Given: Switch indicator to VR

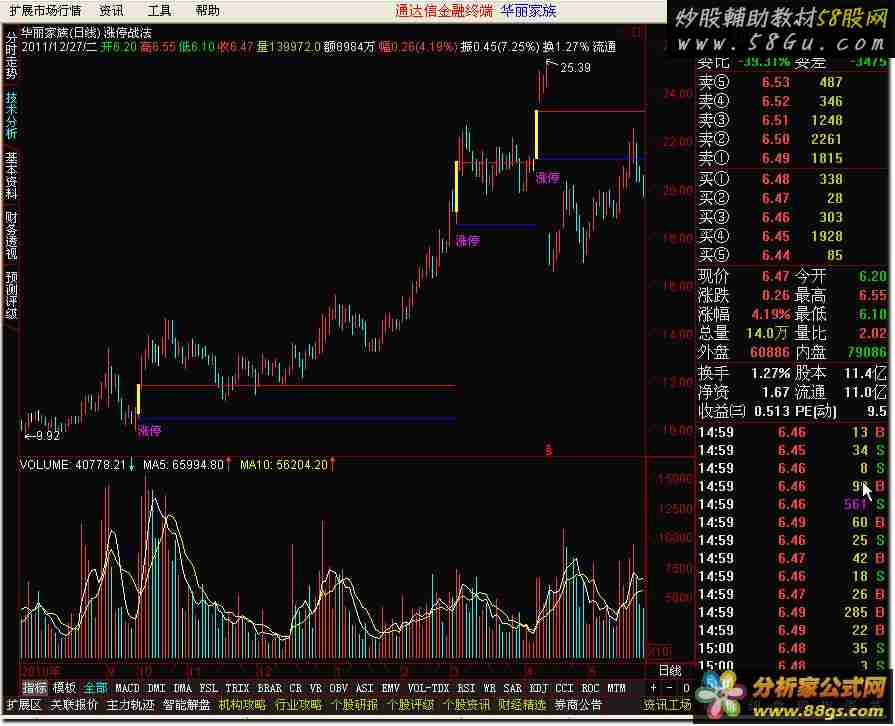Looking at the screenshot, I should click(316, 688).
